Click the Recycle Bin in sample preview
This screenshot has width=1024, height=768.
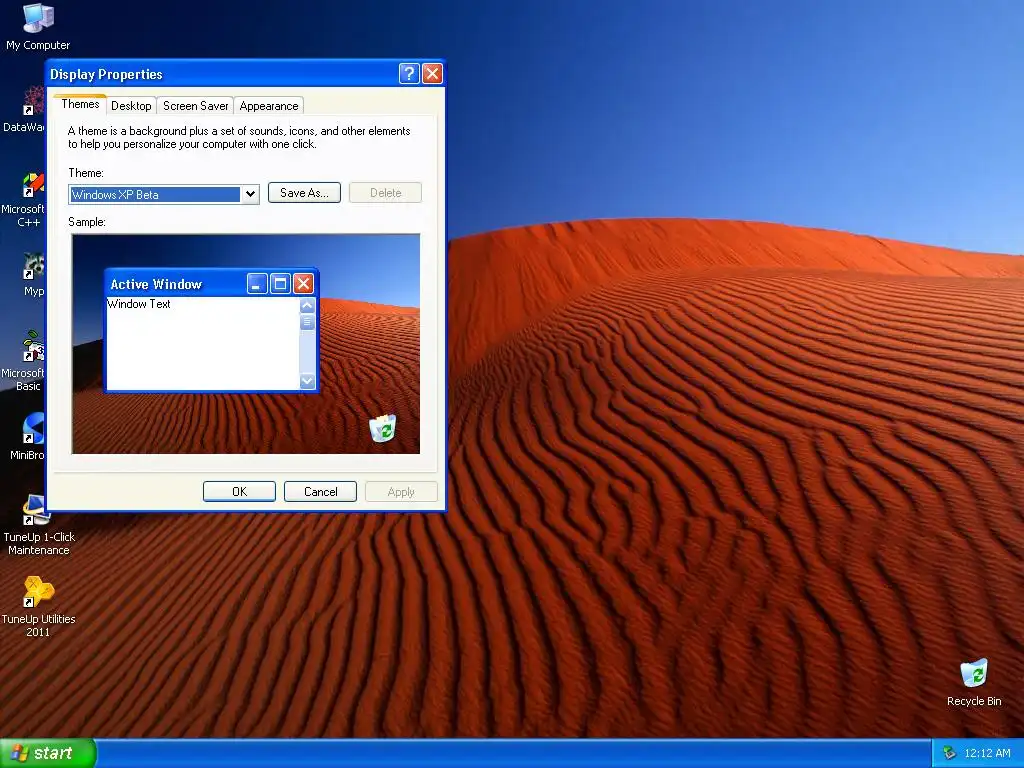pyautogui.click(x=383, y=428)
